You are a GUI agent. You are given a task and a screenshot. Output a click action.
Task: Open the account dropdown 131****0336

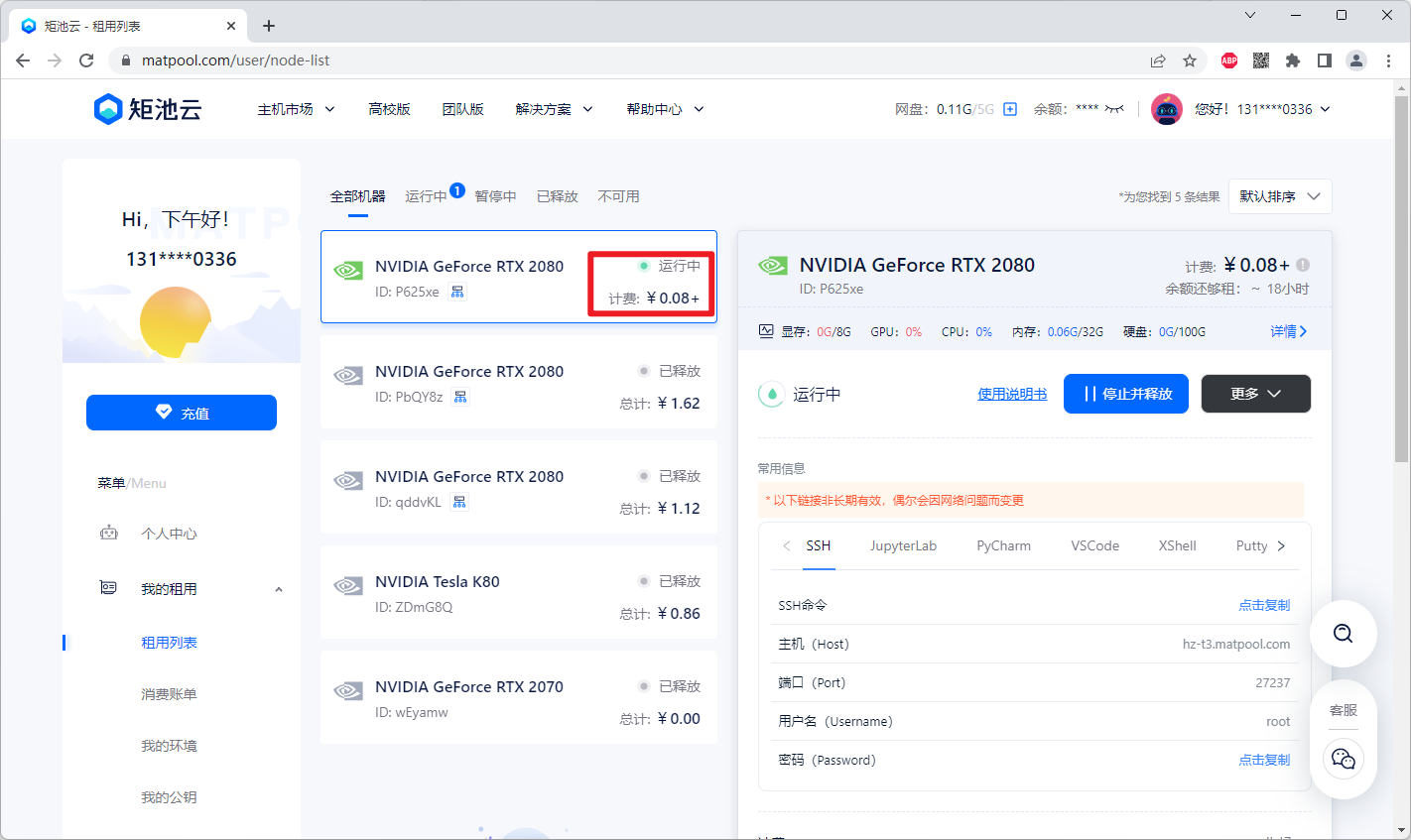(x=1263, y=109)
